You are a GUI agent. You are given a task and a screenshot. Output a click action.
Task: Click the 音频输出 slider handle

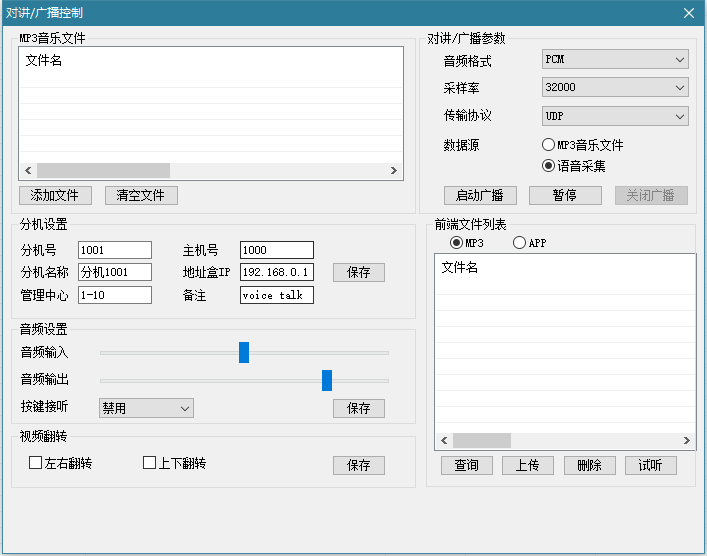click(x=327, y=380)
